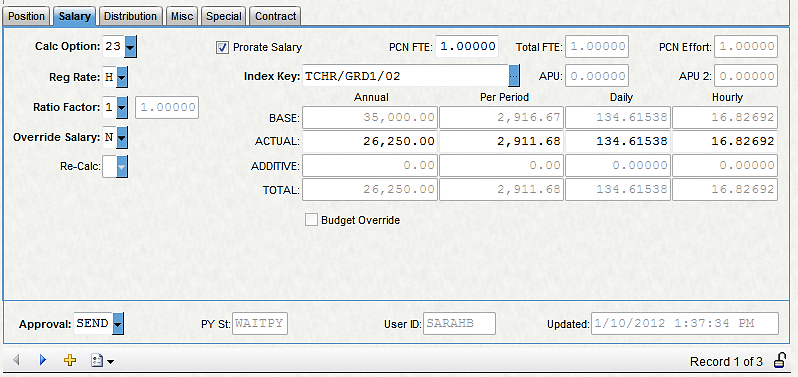Add a new record with plus icon

tap(70, 360)
